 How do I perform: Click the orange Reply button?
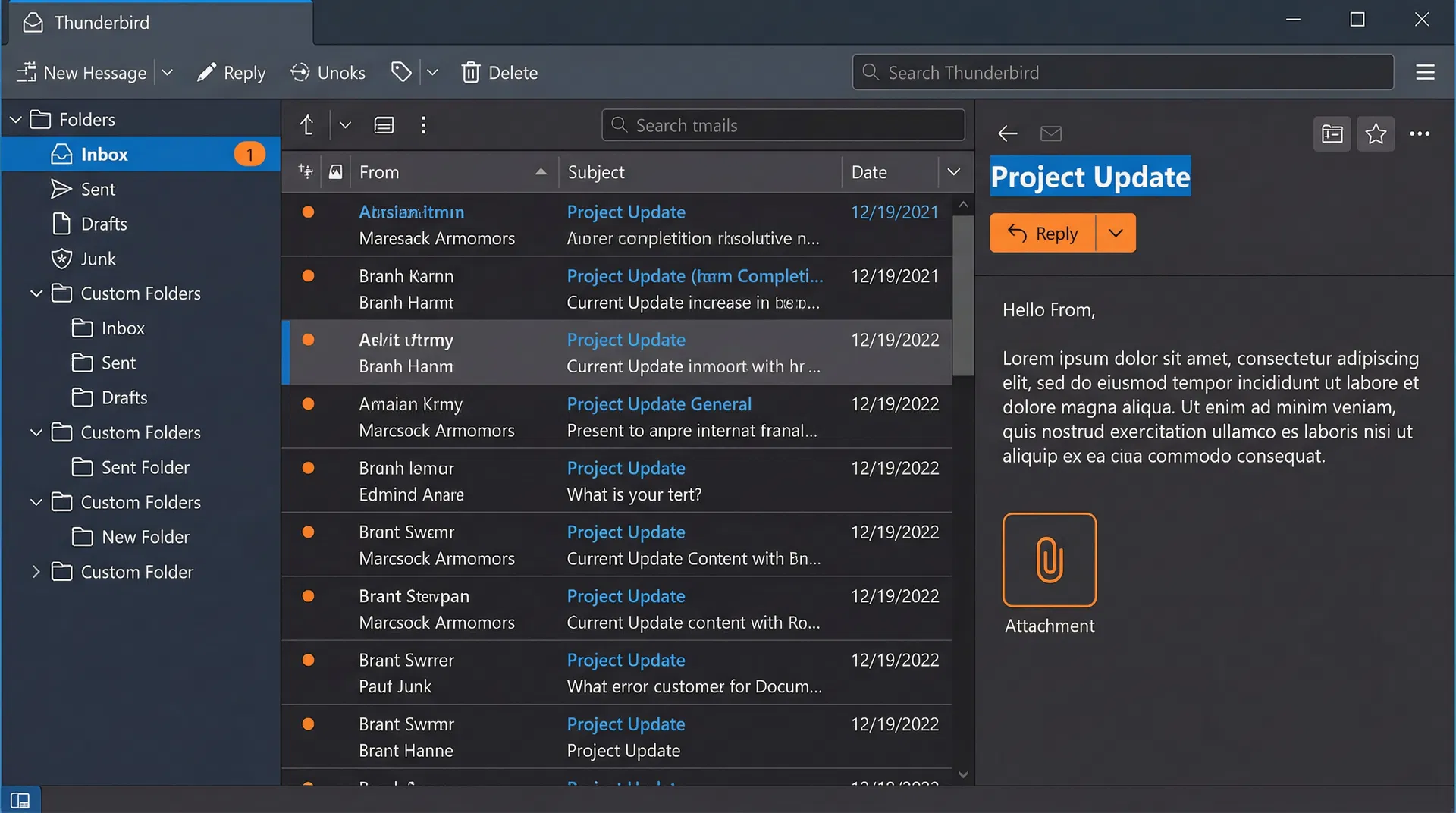pyautogui.click(x=1043, y=233)
